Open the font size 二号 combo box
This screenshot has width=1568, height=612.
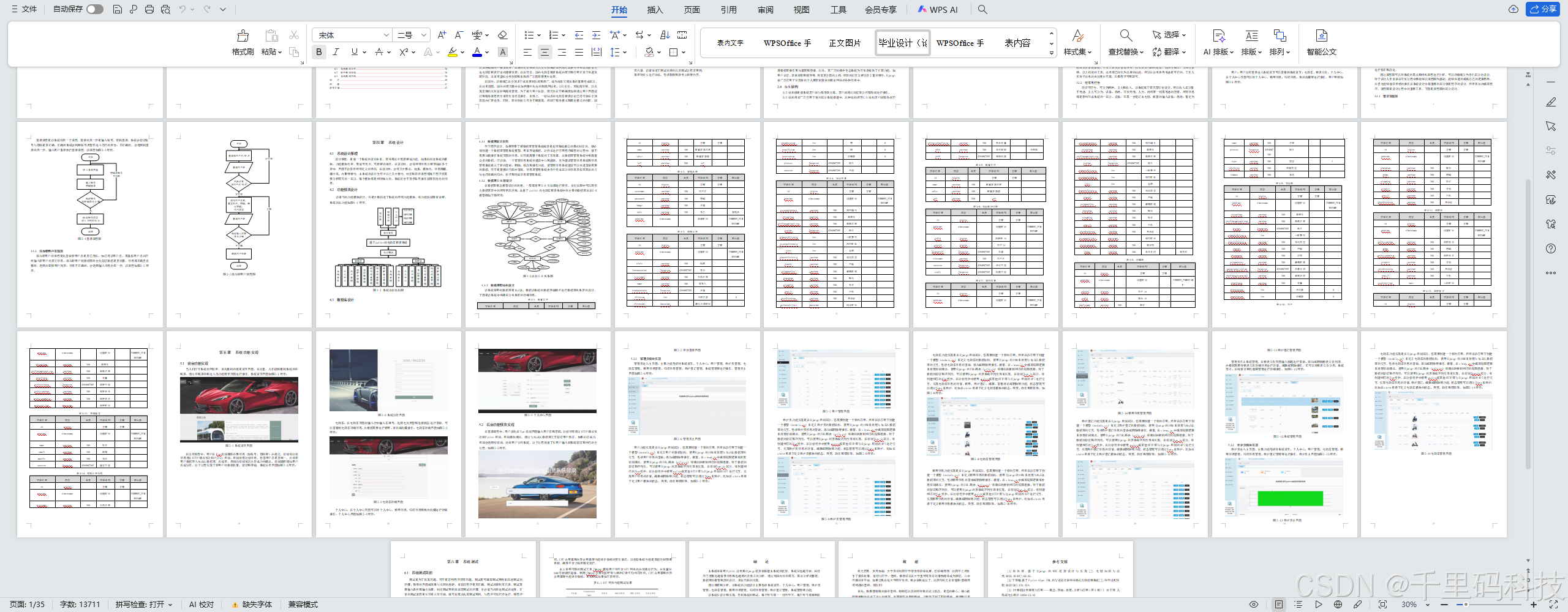click(412, 35)
